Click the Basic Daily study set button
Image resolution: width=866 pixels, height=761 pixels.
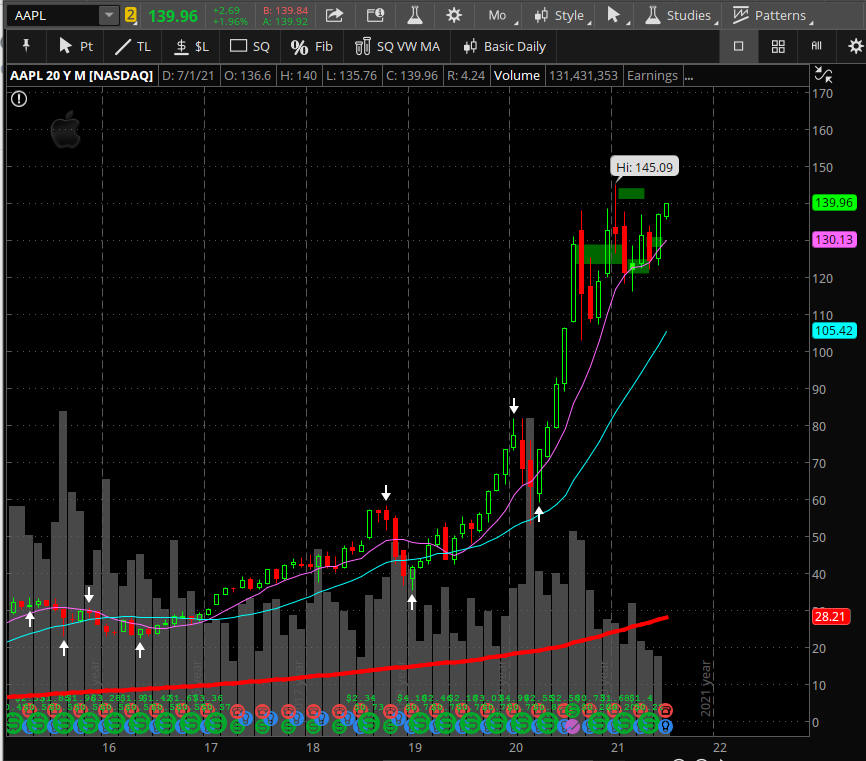click(504, 46)
